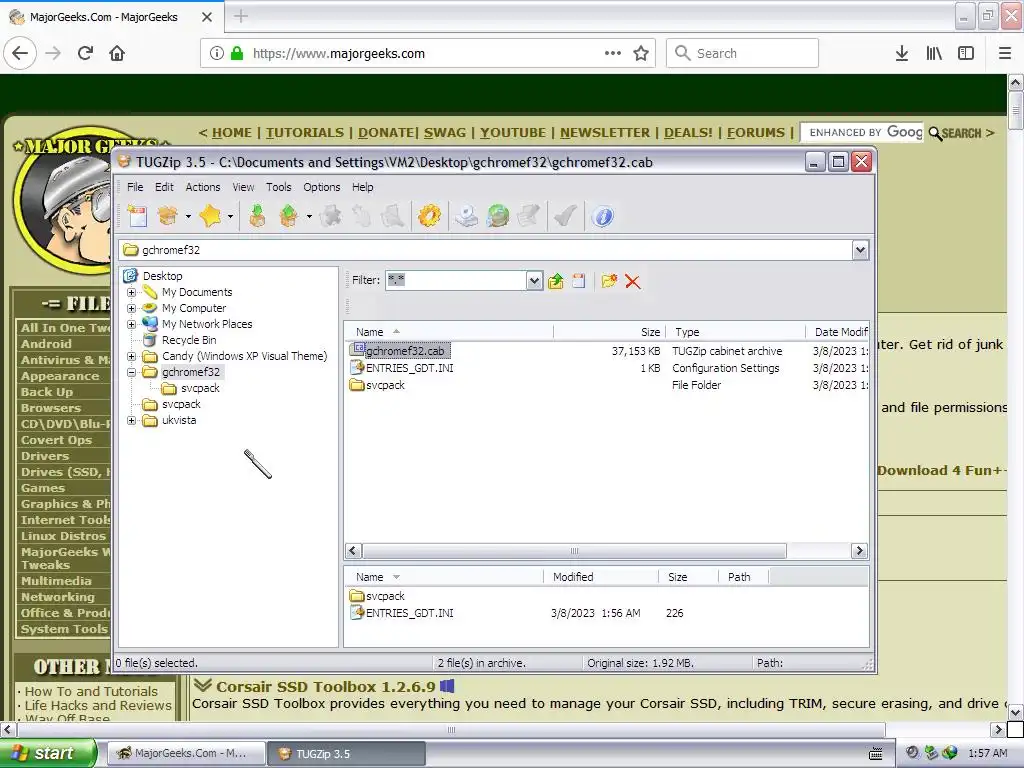Bookmark this page with star icon

[641, 54]
